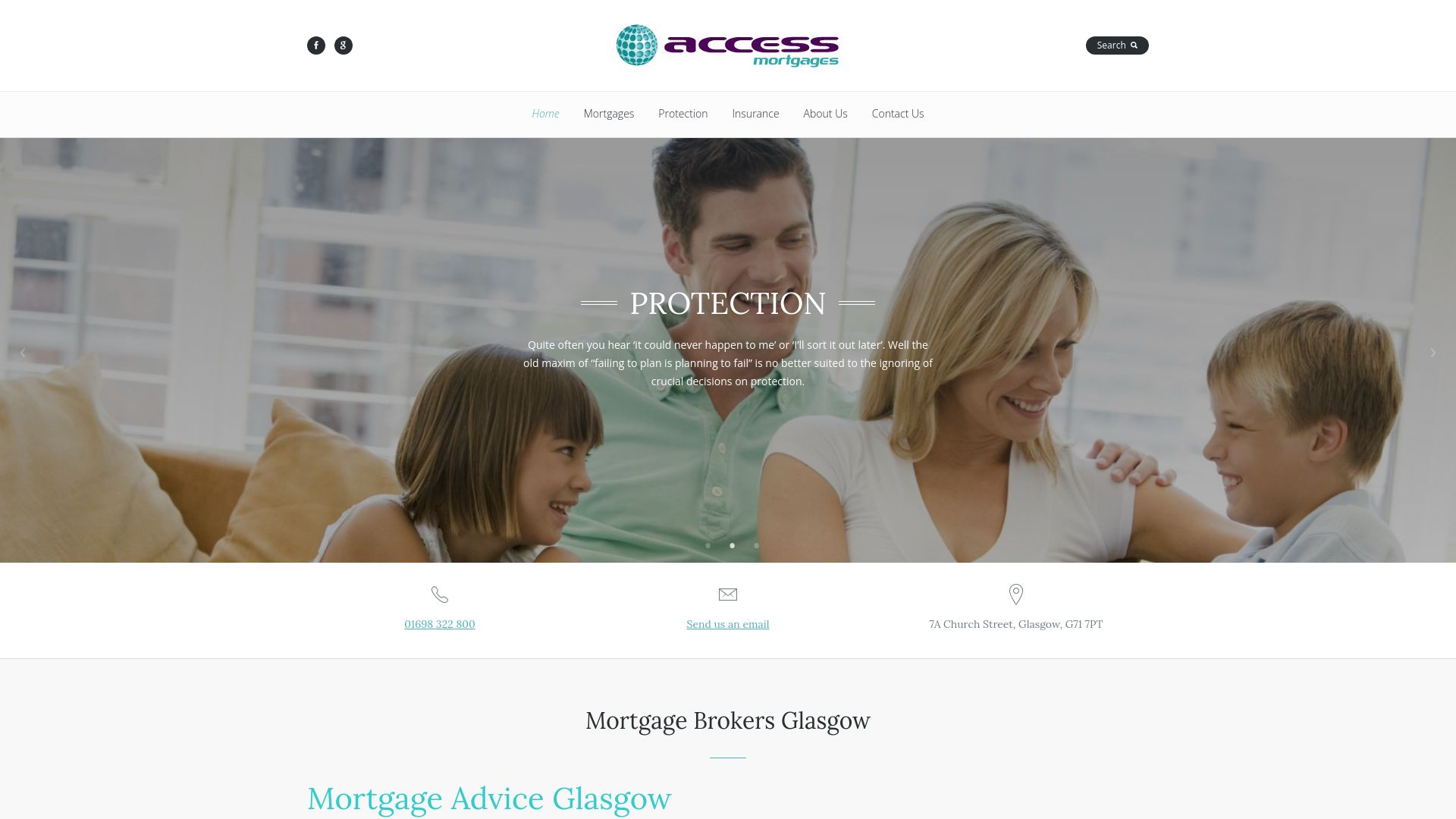Expand the Mortgages navigation menu
Screen dimensions: 1456x819
click(x=608, y=113)
